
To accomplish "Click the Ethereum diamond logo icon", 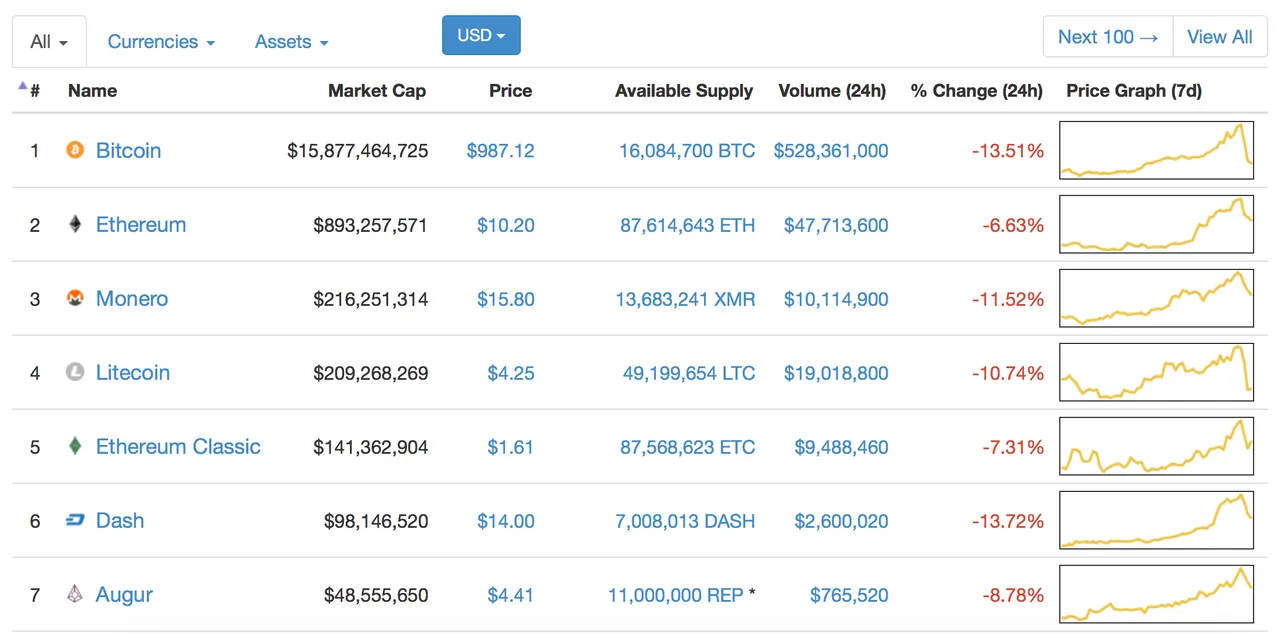I will [x=75, y=225].
